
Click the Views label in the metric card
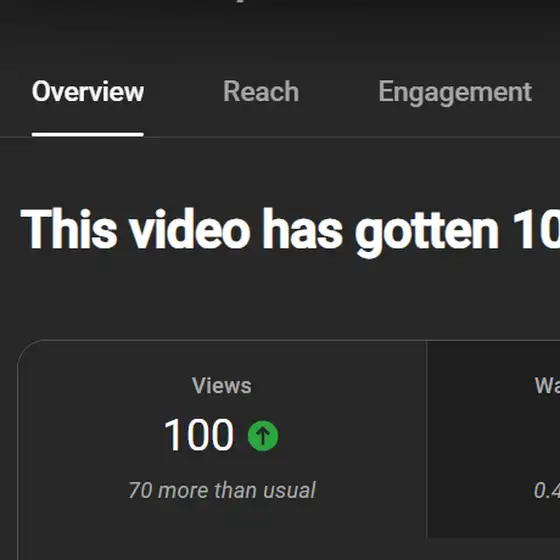point(221,386)
